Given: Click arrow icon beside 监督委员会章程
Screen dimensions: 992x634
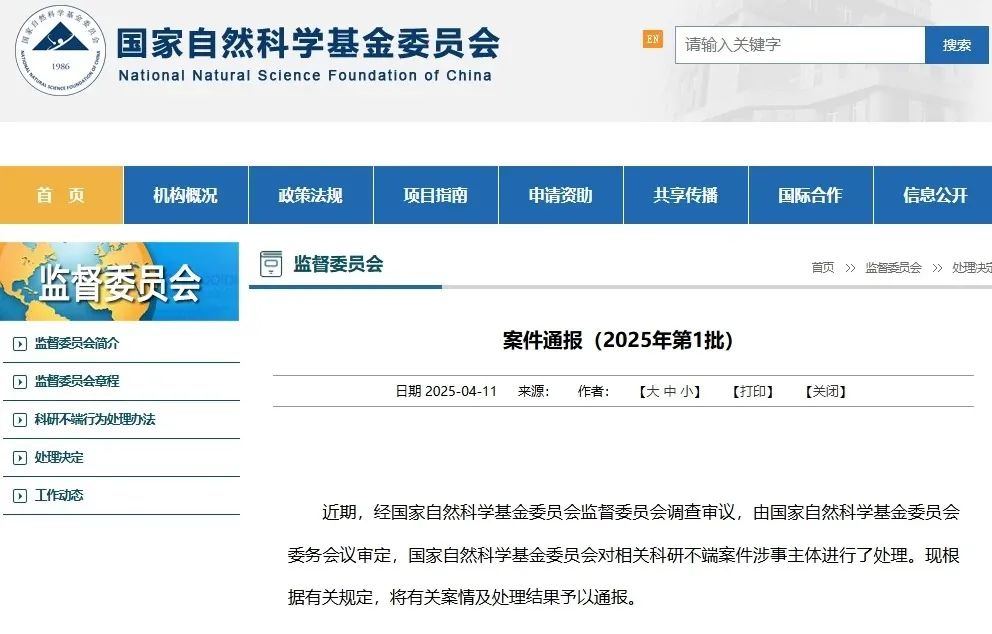Looking at the screenshot, I should tap(19, 382).
